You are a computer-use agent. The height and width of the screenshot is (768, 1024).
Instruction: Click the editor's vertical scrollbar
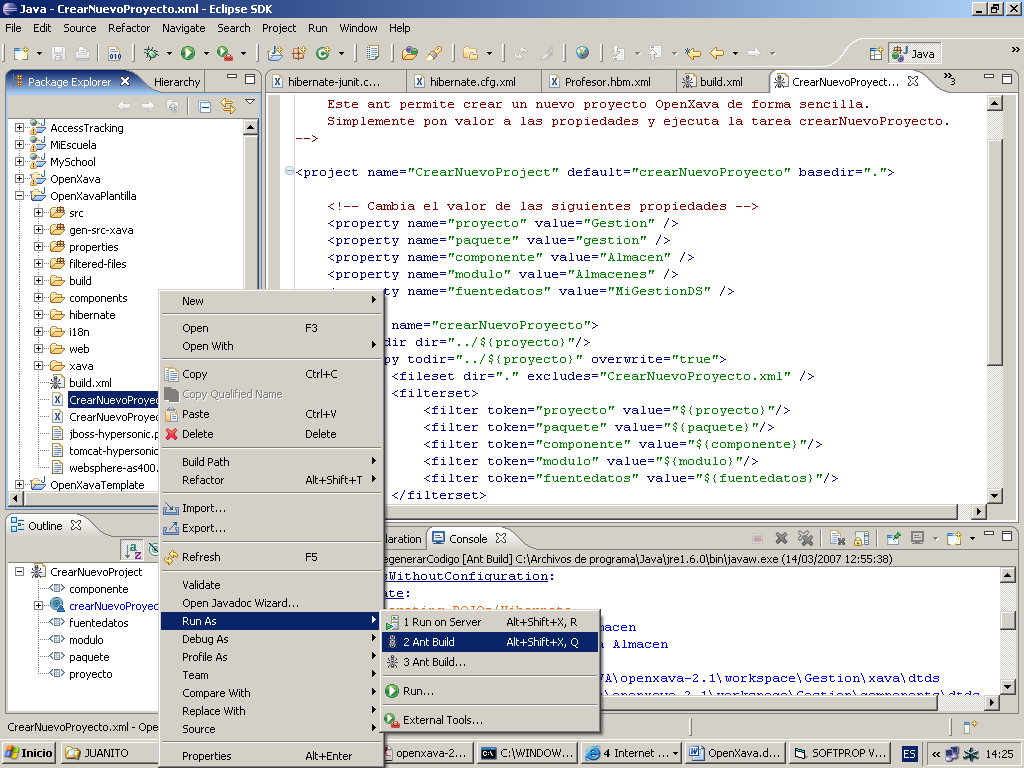pos(994,250)
